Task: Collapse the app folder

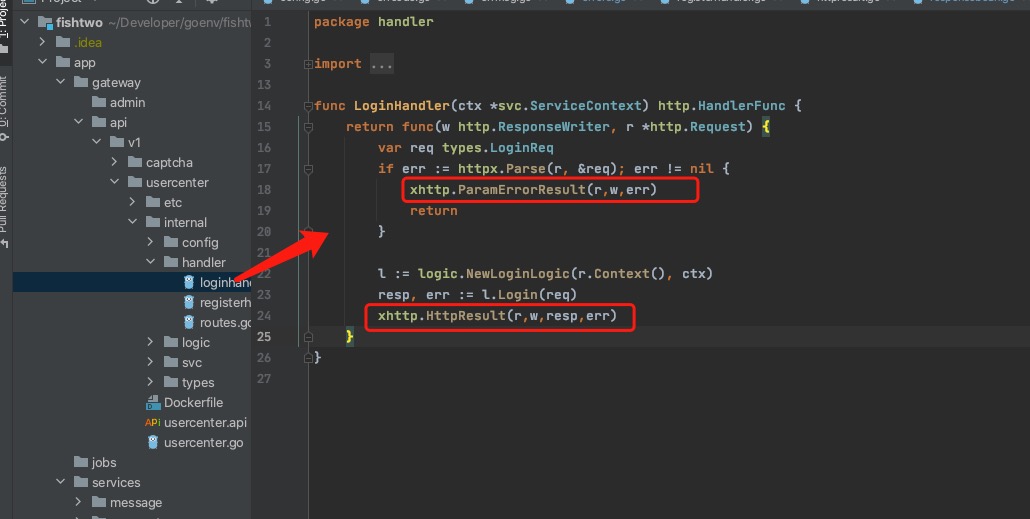Action: click(43, 62)
